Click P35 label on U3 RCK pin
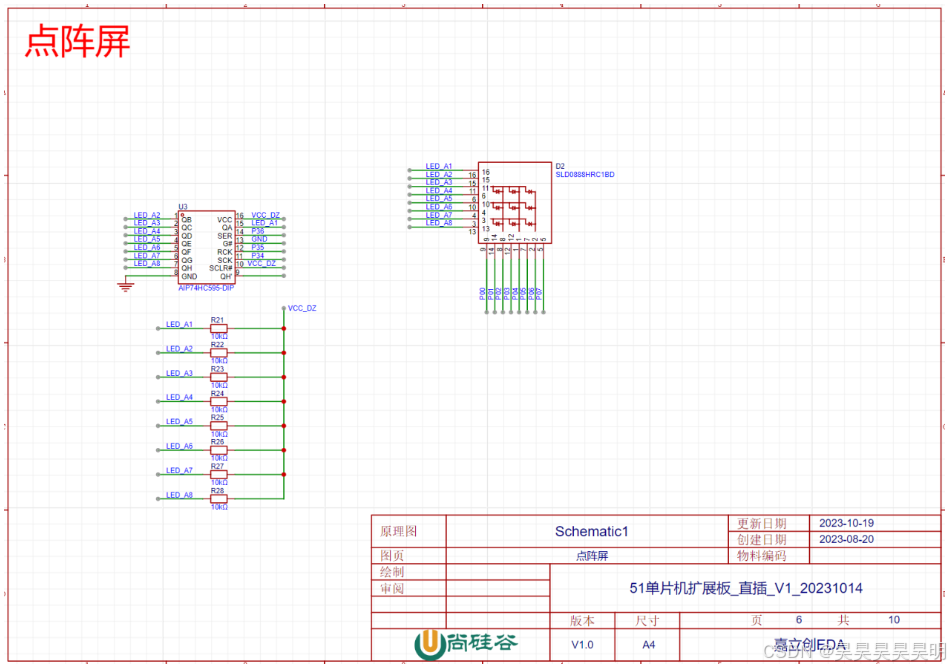951x669 pixels. 258,247
